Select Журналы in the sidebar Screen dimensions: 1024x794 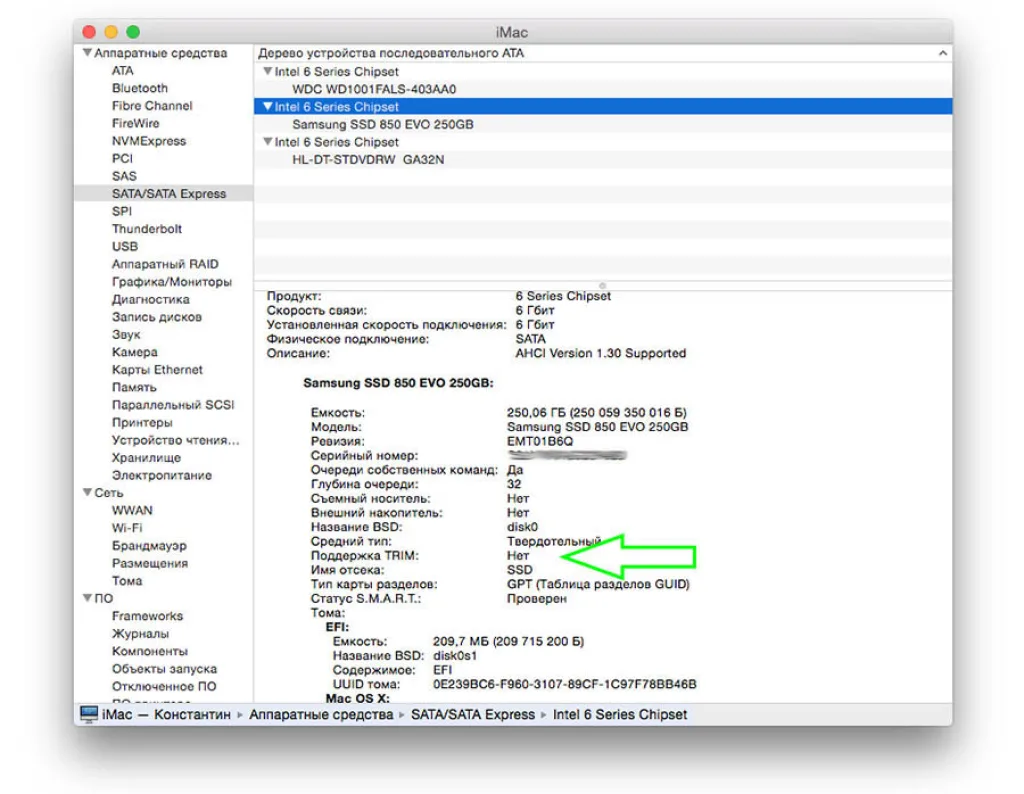(x=140, y=634)
